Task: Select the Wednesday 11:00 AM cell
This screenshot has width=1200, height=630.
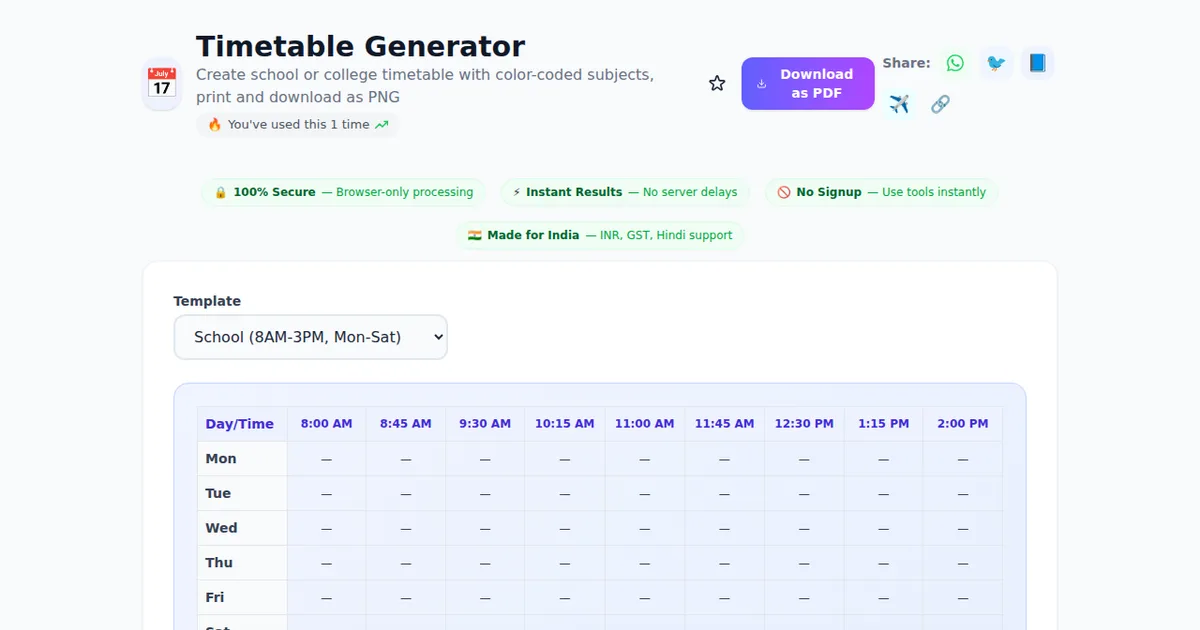Action: (x=644, y=528)
